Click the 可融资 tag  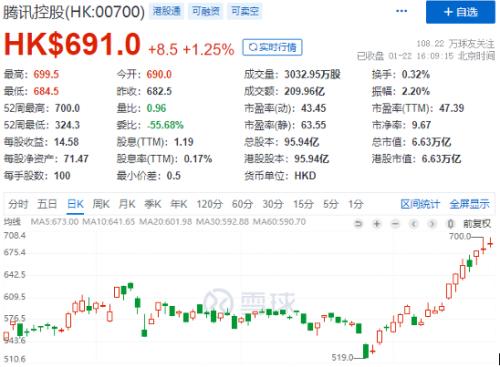click(x=206, y=11)
